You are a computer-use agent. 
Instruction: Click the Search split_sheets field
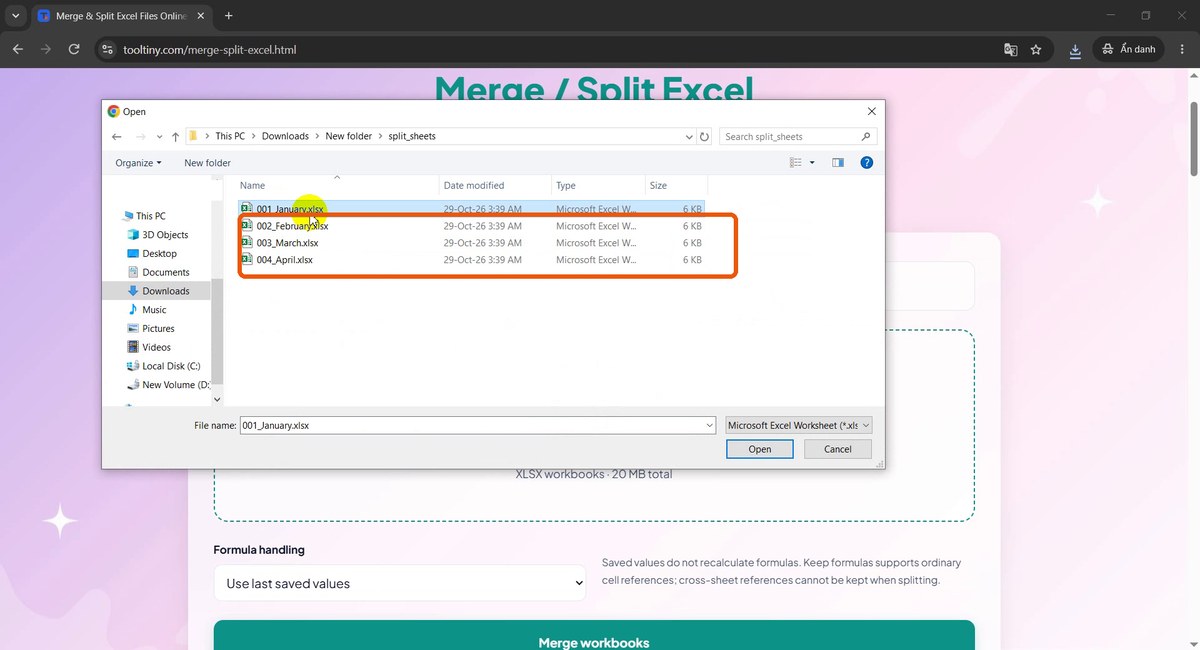(798, 136)
